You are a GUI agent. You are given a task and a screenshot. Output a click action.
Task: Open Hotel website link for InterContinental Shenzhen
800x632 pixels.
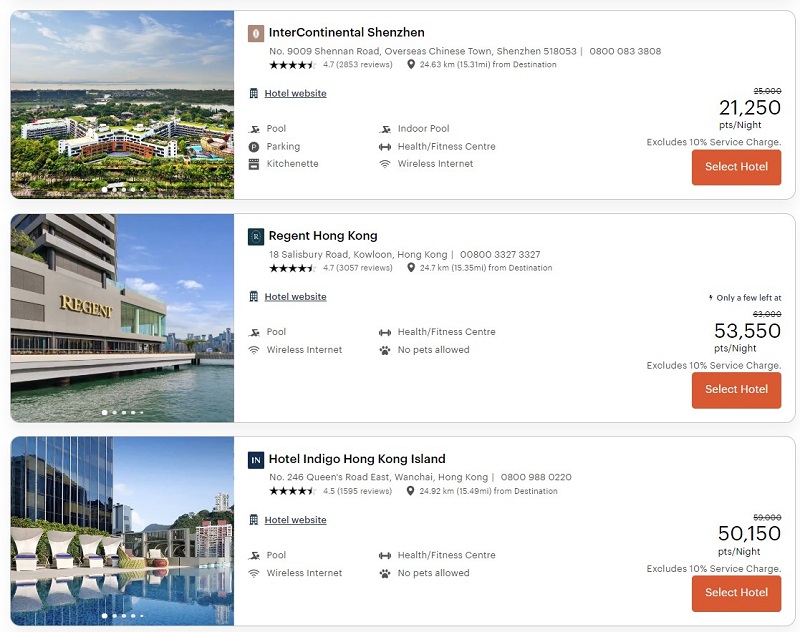pos(295,93)
